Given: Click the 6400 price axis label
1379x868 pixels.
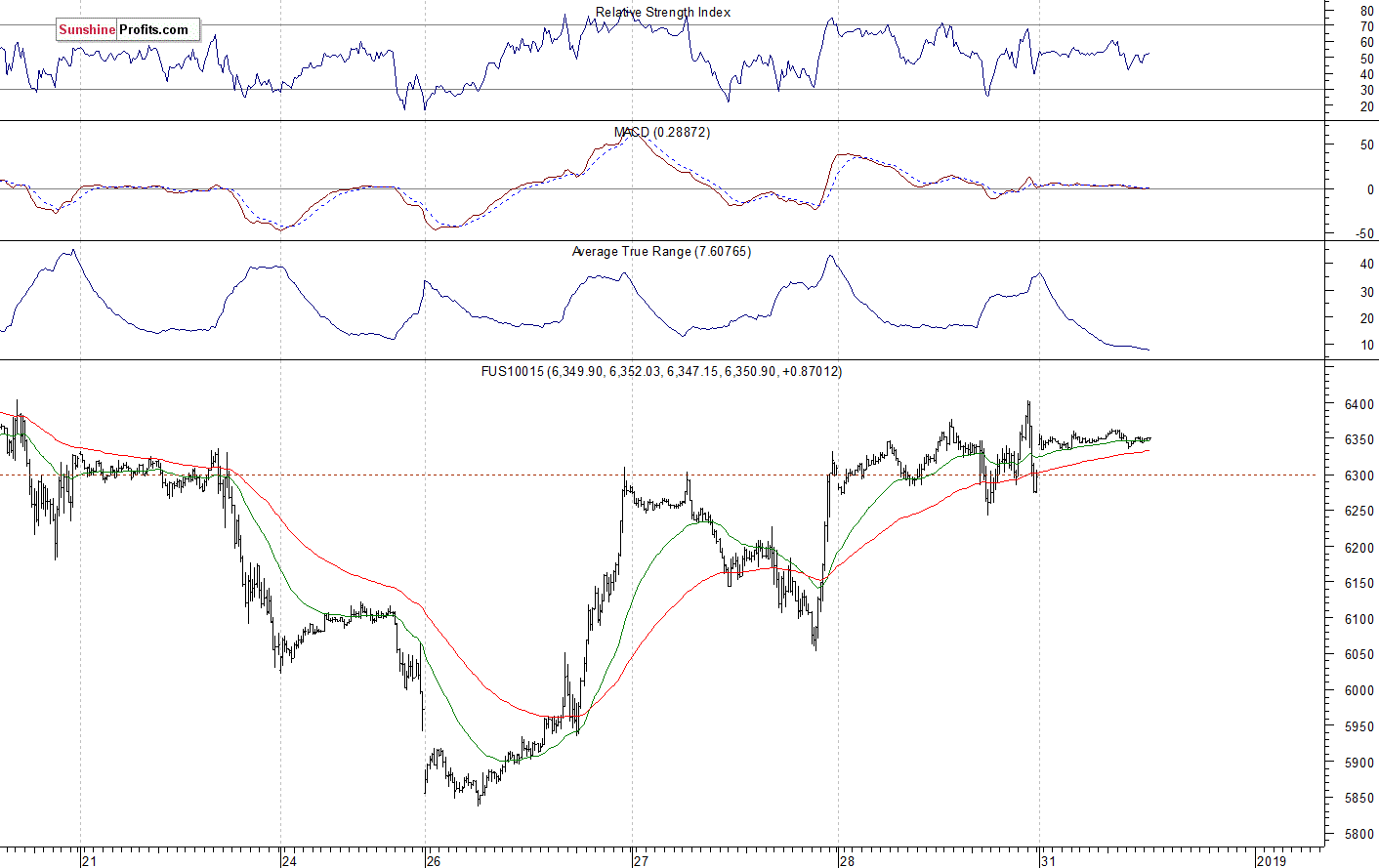Looking at the screenshot, I should point(1359,404).
